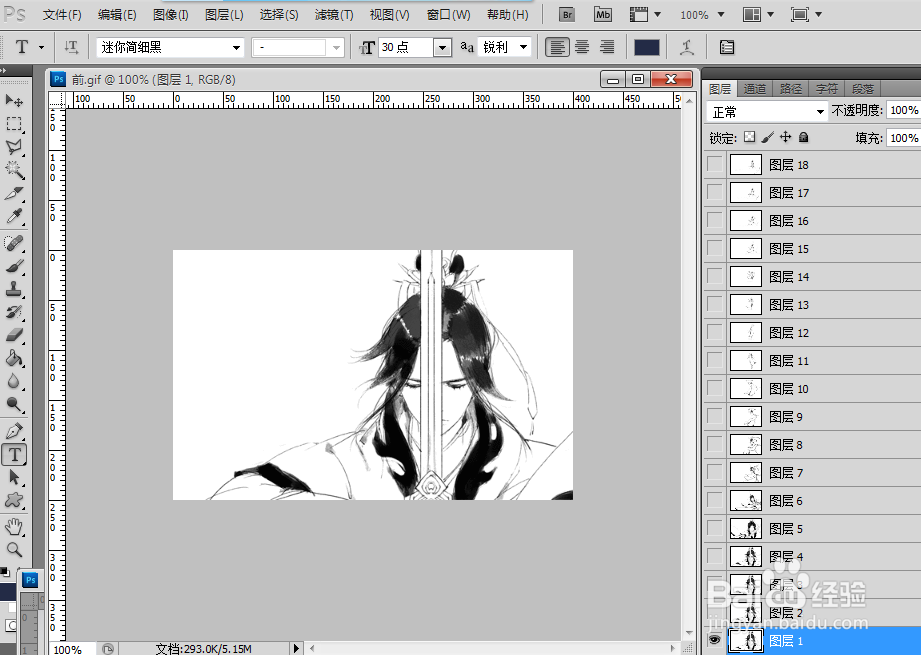Select the Eyedropper tool
This screenshot has height=655, width=921.
tap(14, 217)
